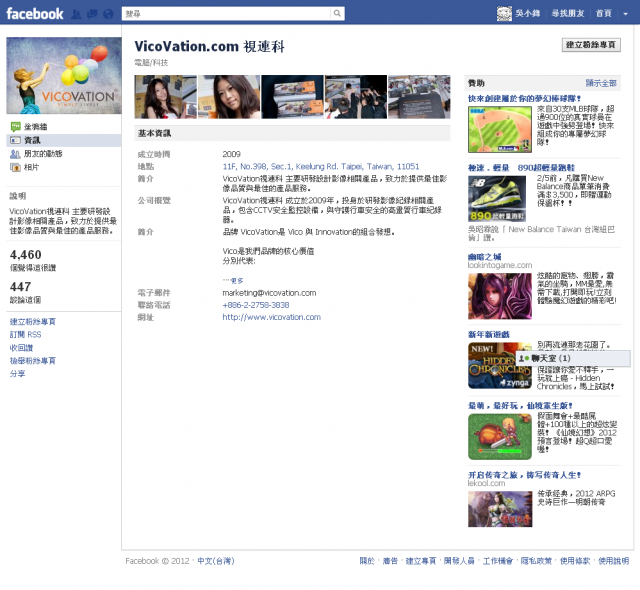Open the account dropdown arrow
Image resolution: width=640 pixels, height=590 pixels.
(625, 14)
